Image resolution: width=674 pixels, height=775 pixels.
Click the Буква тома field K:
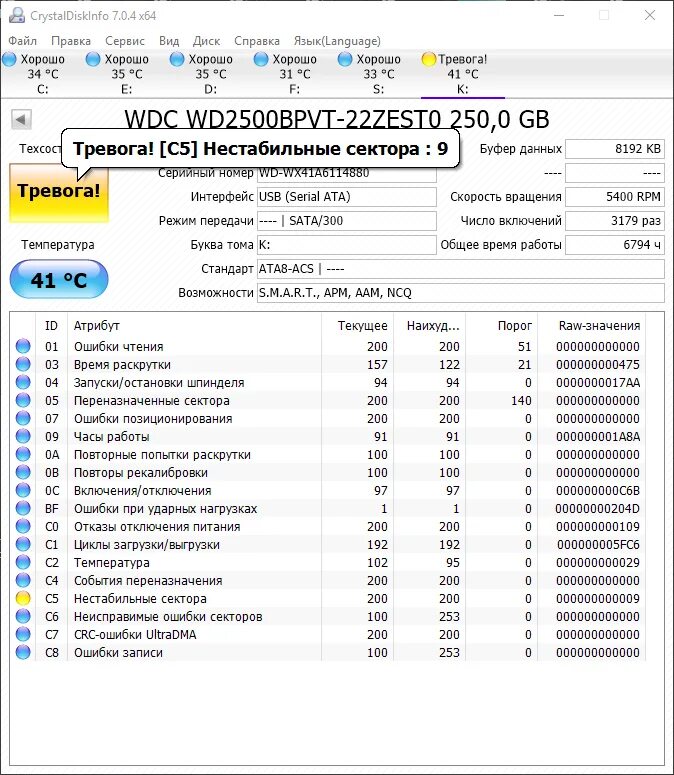[x=347, y=245]
